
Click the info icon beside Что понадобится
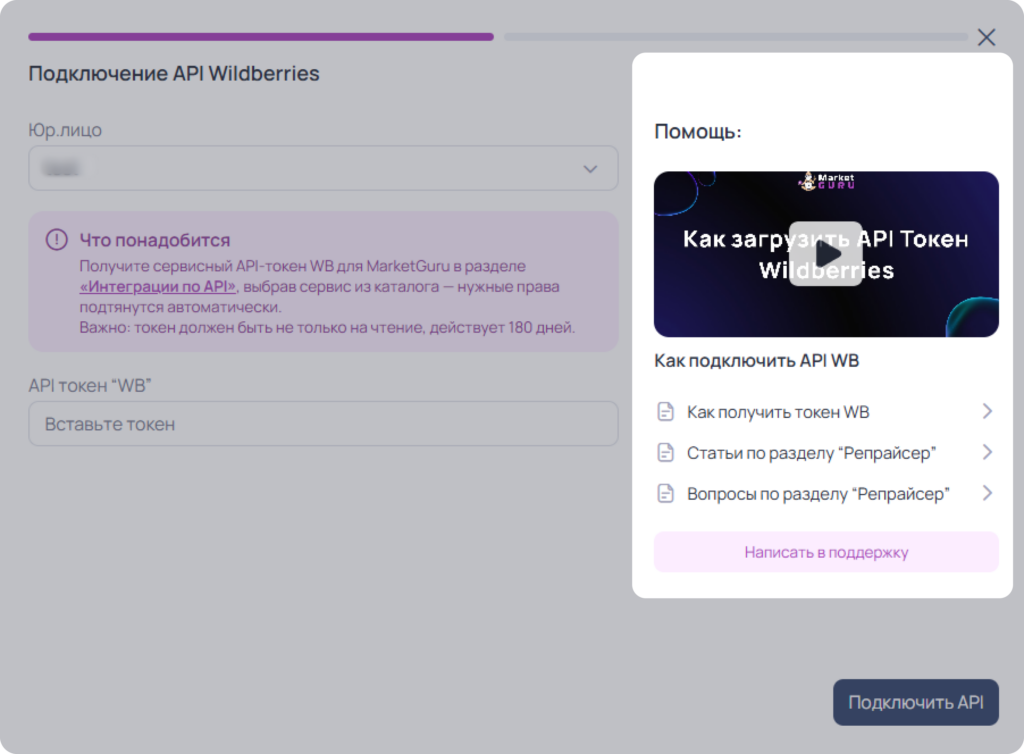click(57, 240)
